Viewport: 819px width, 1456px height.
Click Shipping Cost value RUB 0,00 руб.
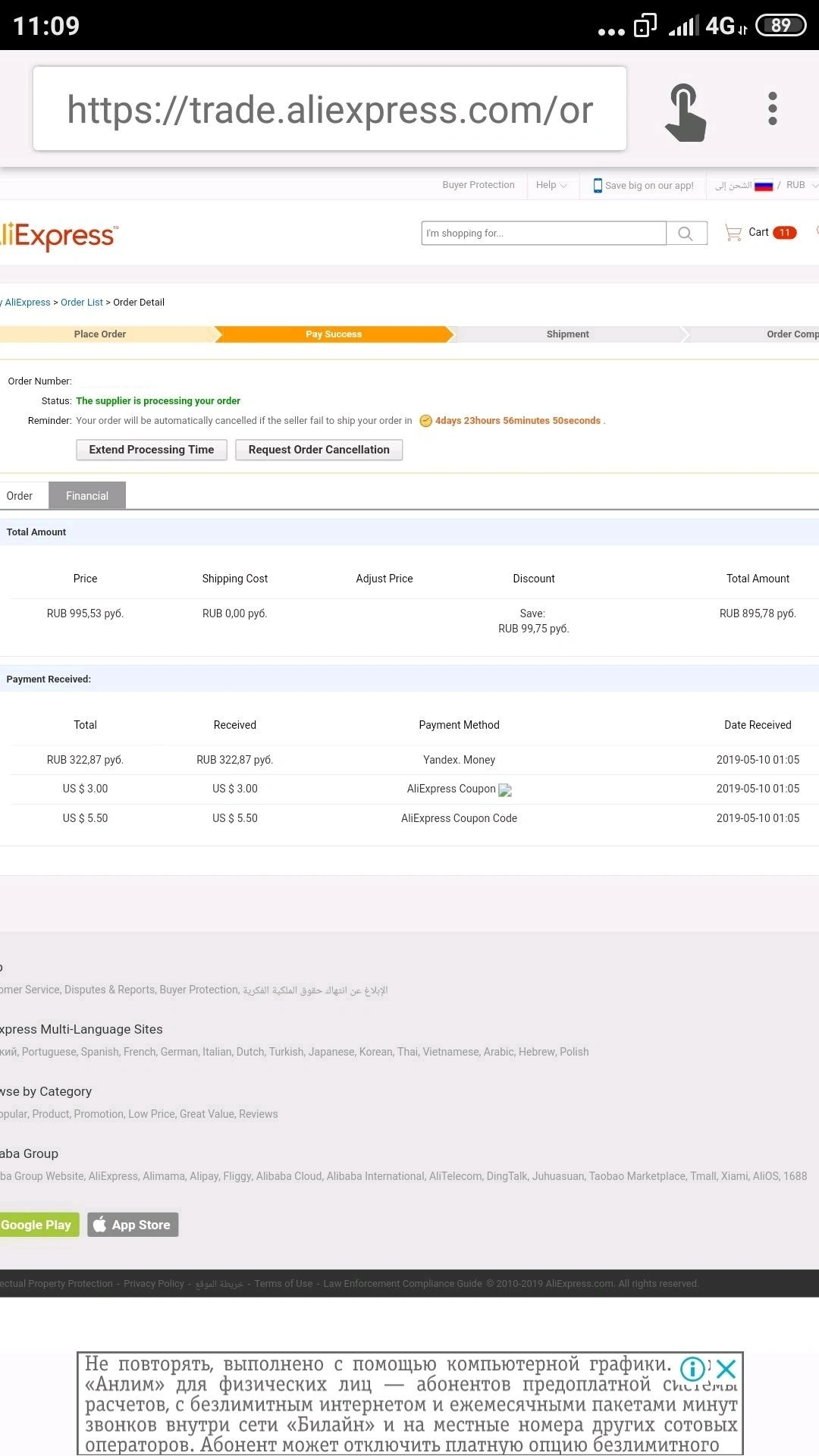pyautogui.click(x=235, y=613)
